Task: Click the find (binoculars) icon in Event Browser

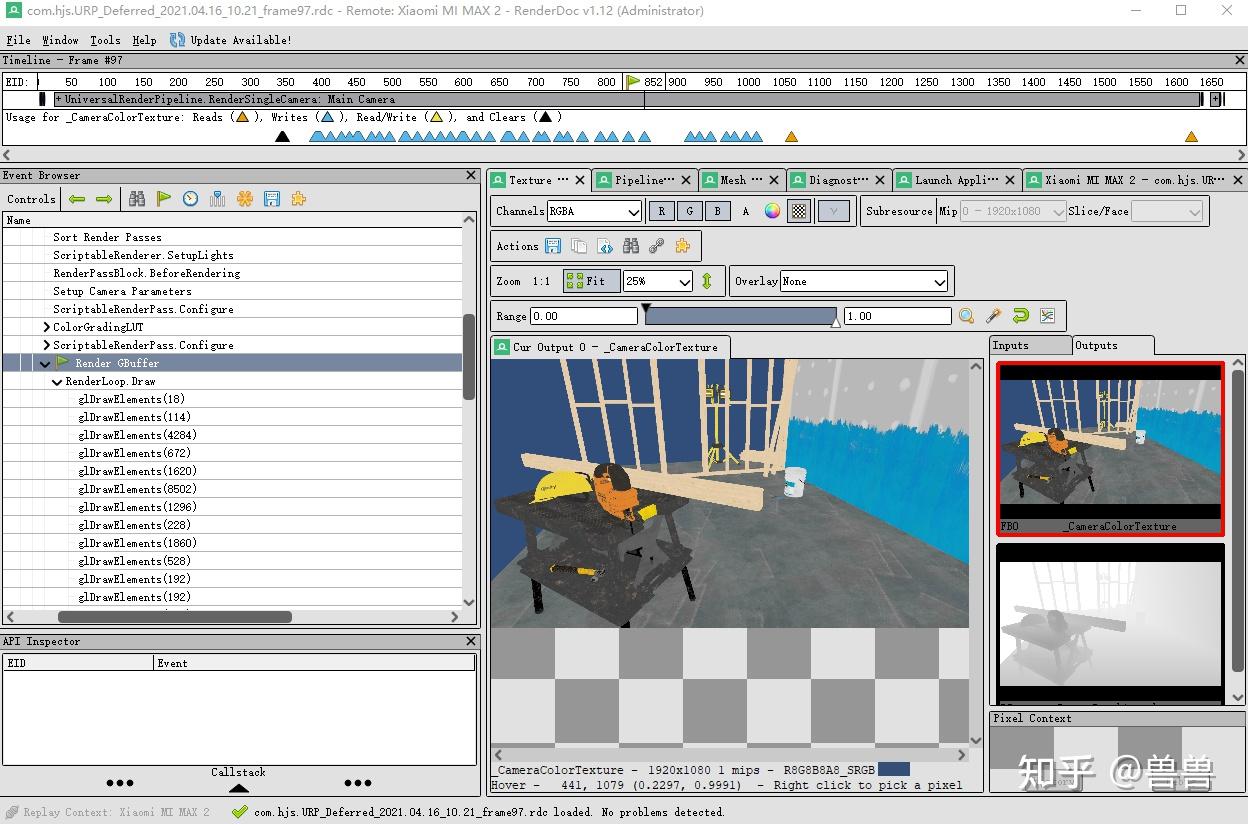Action: pyautogui.click(x=137, y=199)
